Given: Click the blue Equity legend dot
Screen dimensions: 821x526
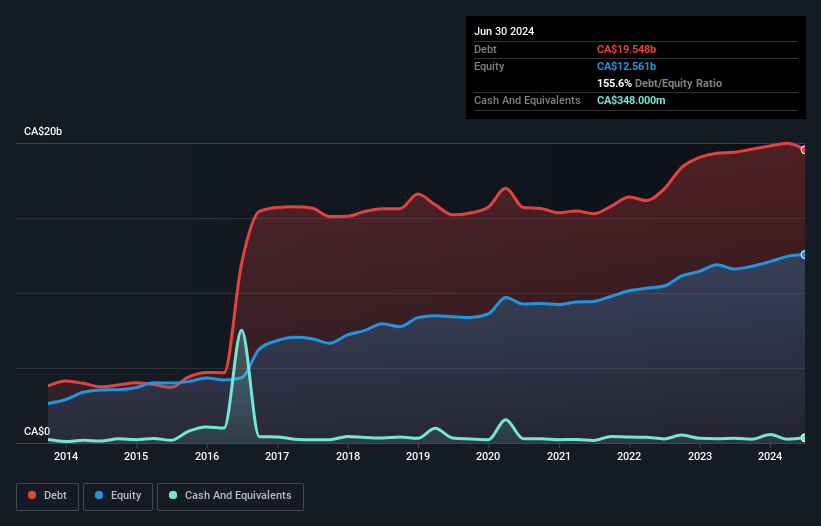Looking at the screenshot, I should 99,495.
